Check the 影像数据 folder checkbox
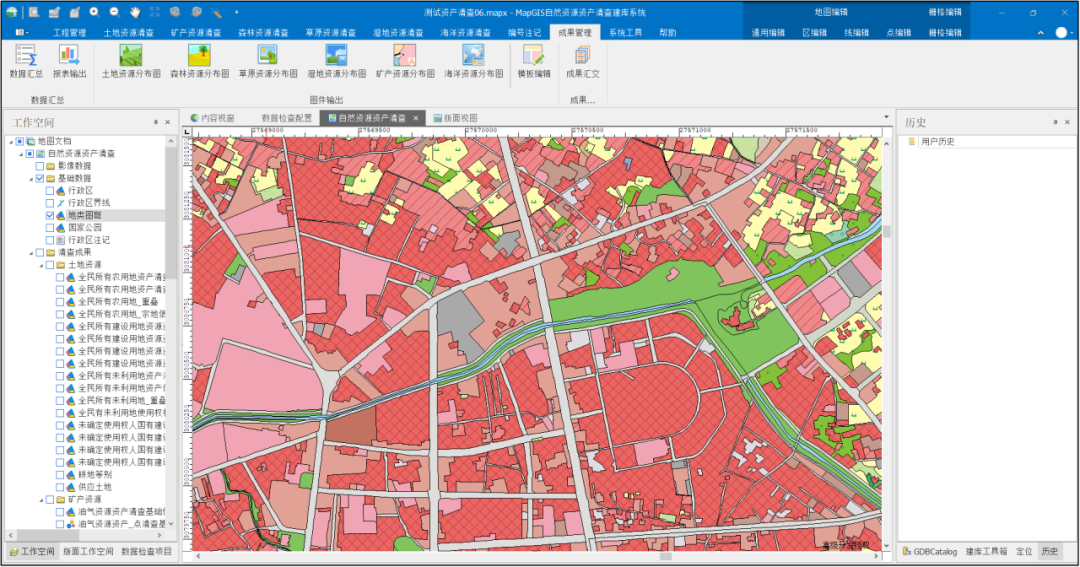 [39, 166]
